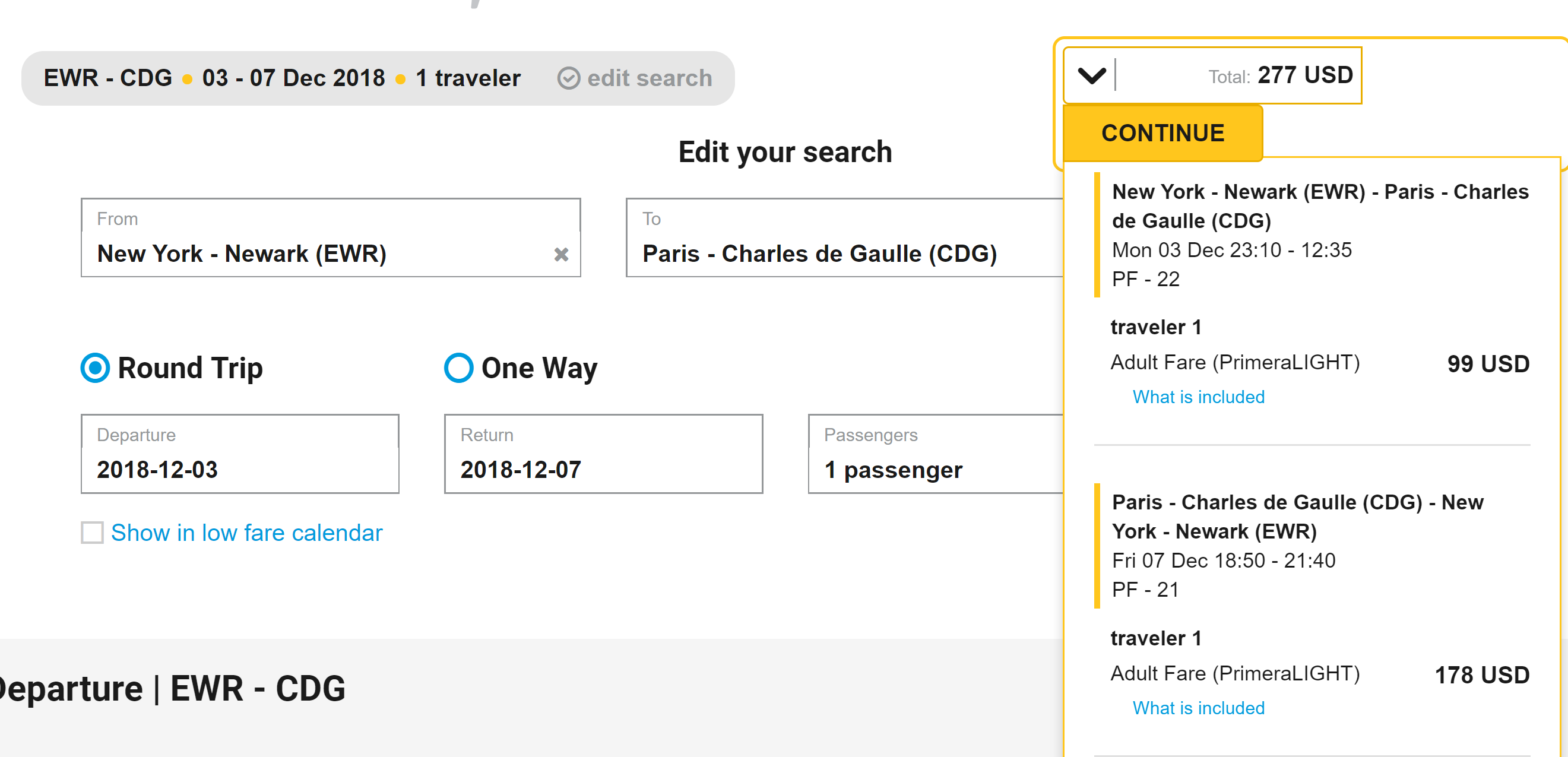Open the Departure date picker
This screenshot has height=757, width=1568.
(x=240, y=455)
